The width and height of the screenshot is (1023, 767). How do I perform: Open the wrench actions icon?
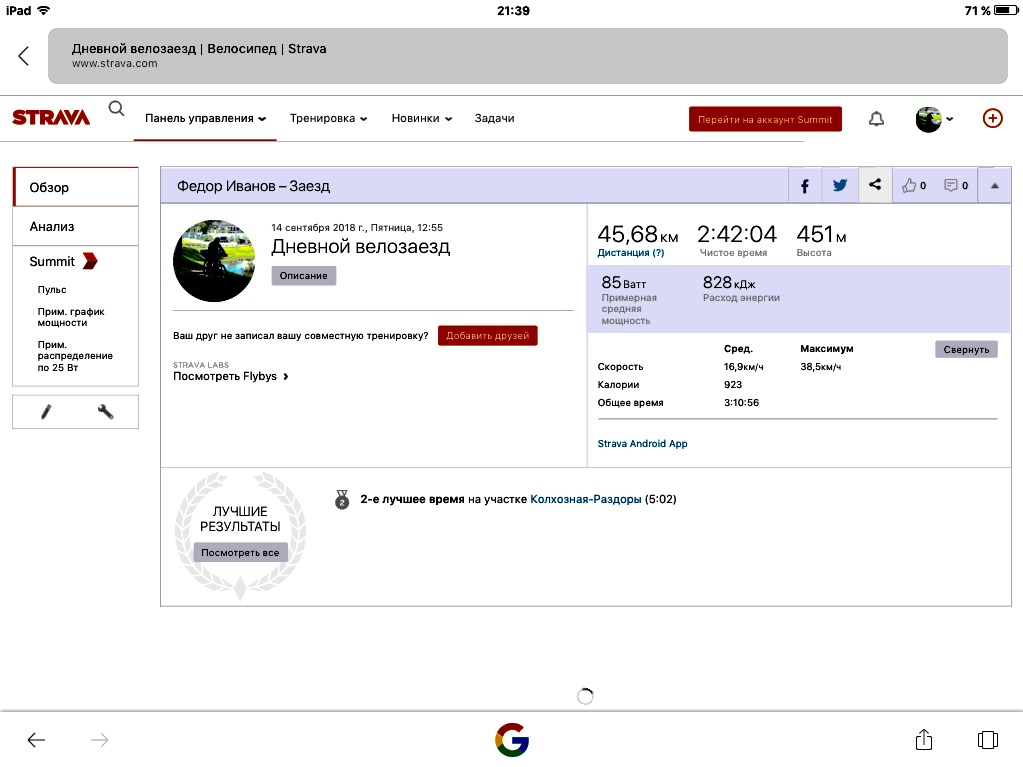point(105,411)
